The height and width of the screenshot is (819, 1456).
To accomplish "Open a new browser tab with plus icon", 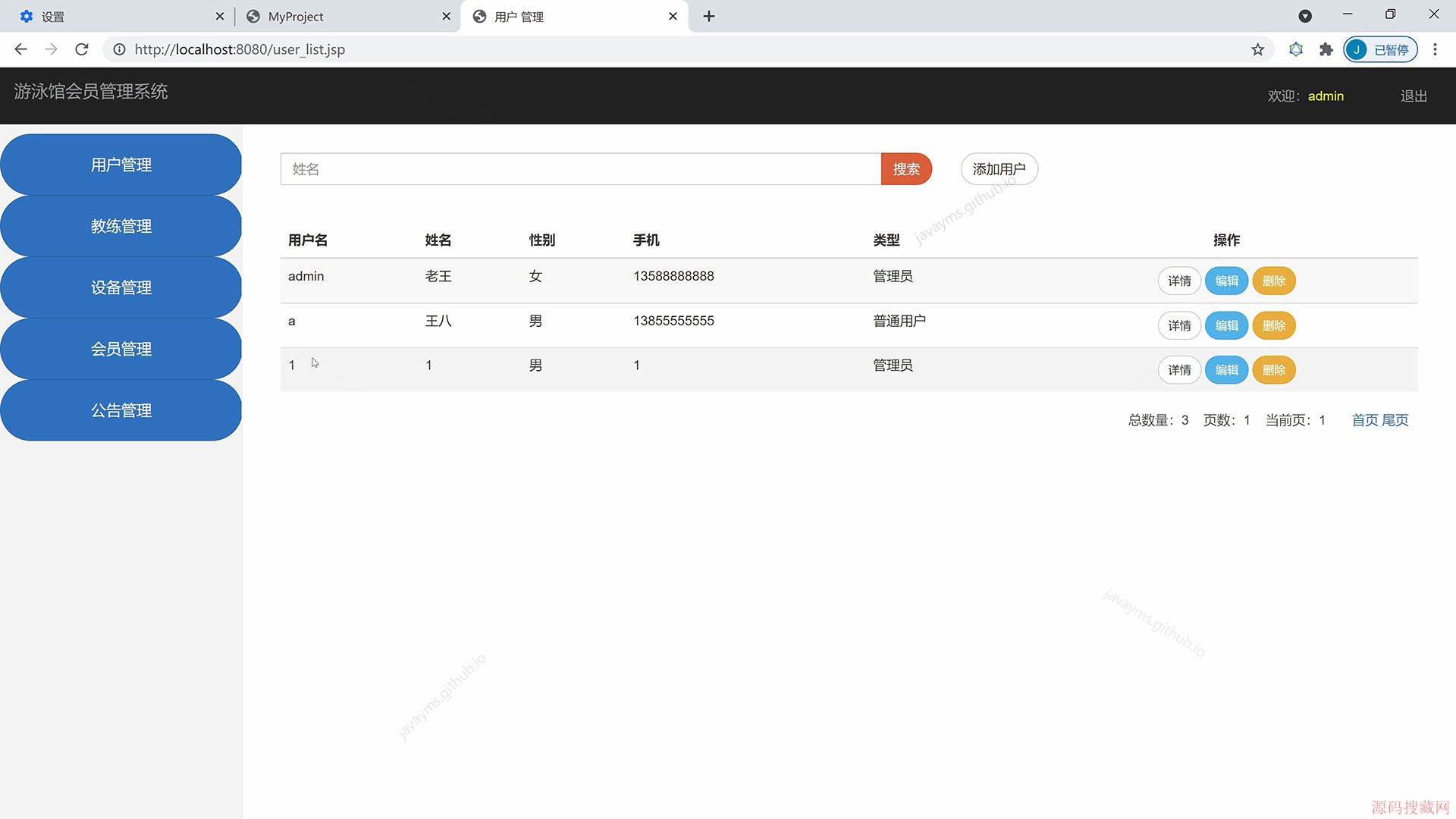I will pos(709,16).
